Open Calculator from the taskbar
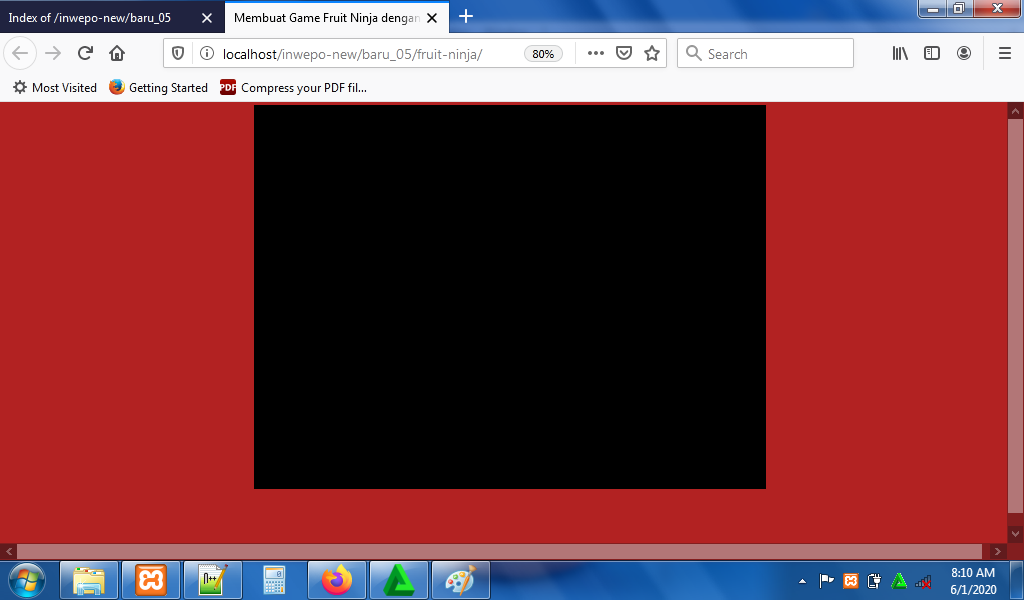 (274, 580)
